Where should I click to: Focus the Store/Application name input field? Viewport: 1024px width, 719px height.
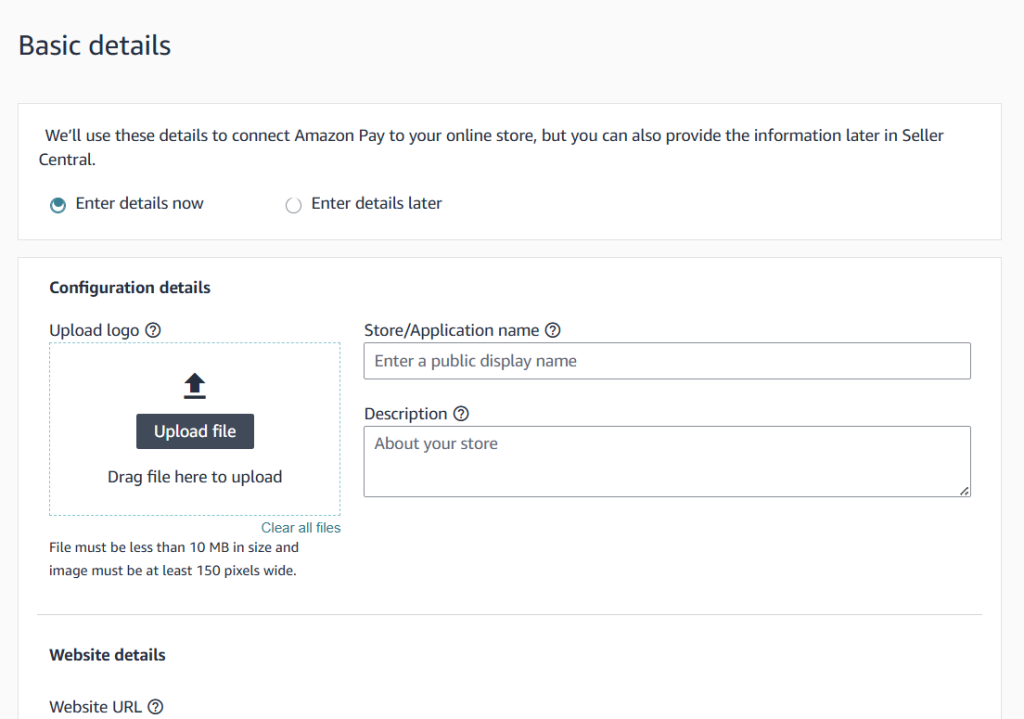[x=666, y=361]
